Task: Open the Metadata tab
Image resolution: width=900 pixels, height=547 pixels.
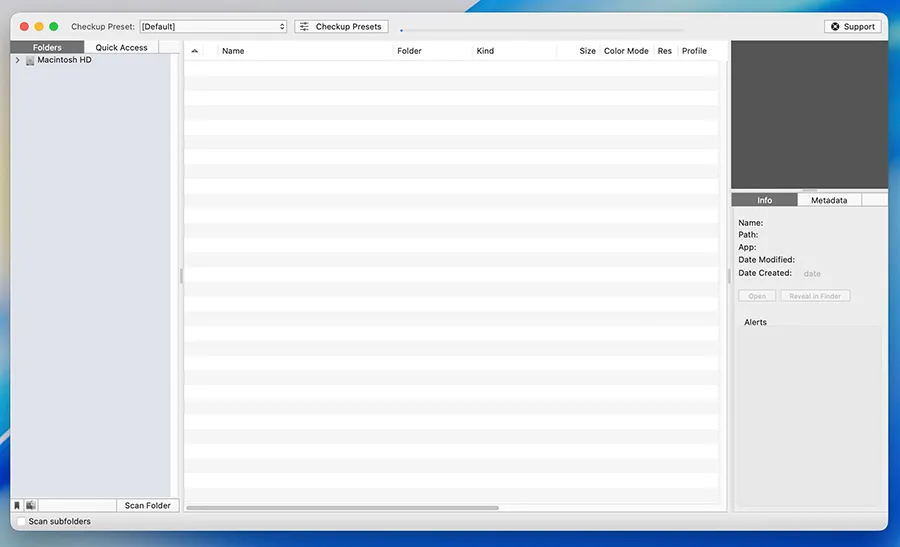Action: pyautogui.click(x=828, y=200)
